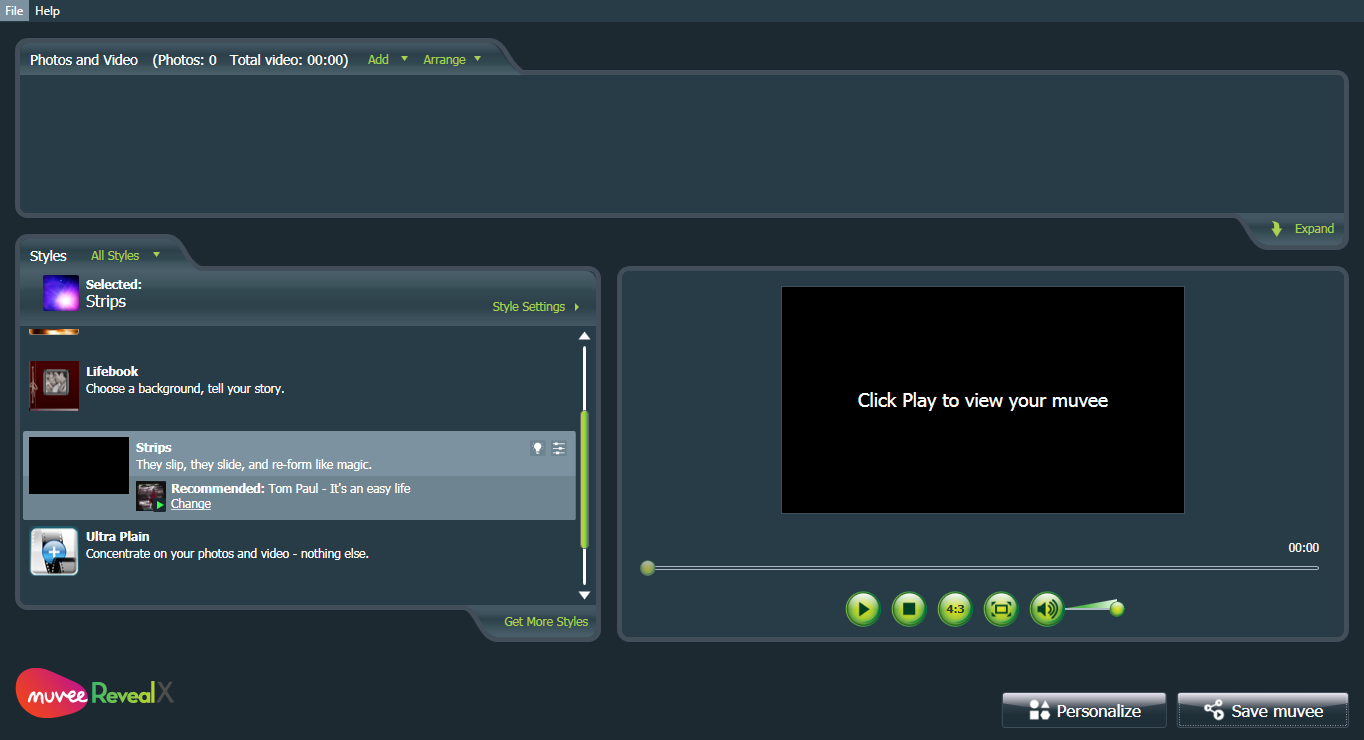Open the Add dropdown for photos and video
1364x740 pixels.
388,59
